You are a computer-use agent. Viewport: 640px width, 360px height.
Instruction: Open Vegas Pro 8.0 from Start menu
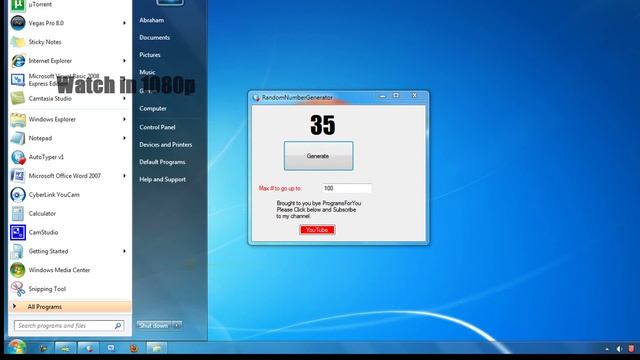tap(69, 23)
